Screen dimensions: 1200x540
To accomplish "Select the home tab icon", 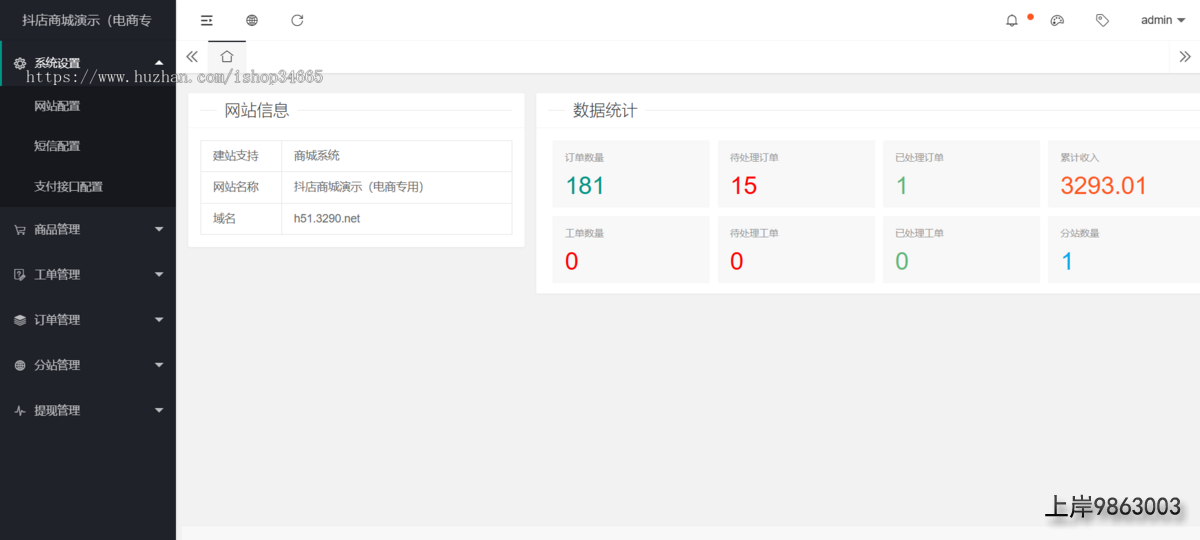I will pyautogui.click(x=227, y=57).
